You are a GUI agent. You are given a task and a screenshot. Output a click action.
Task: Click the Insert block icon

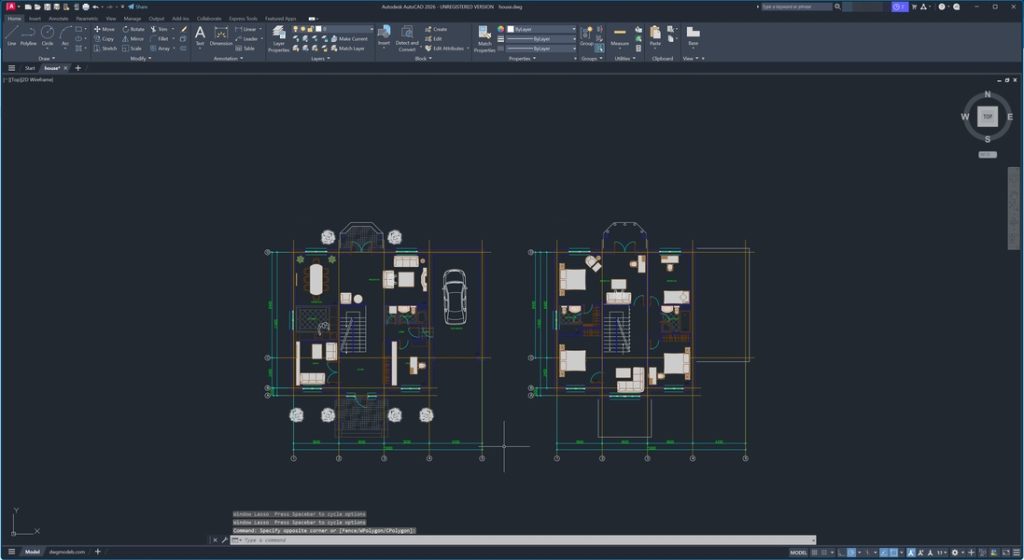[383, 35]
